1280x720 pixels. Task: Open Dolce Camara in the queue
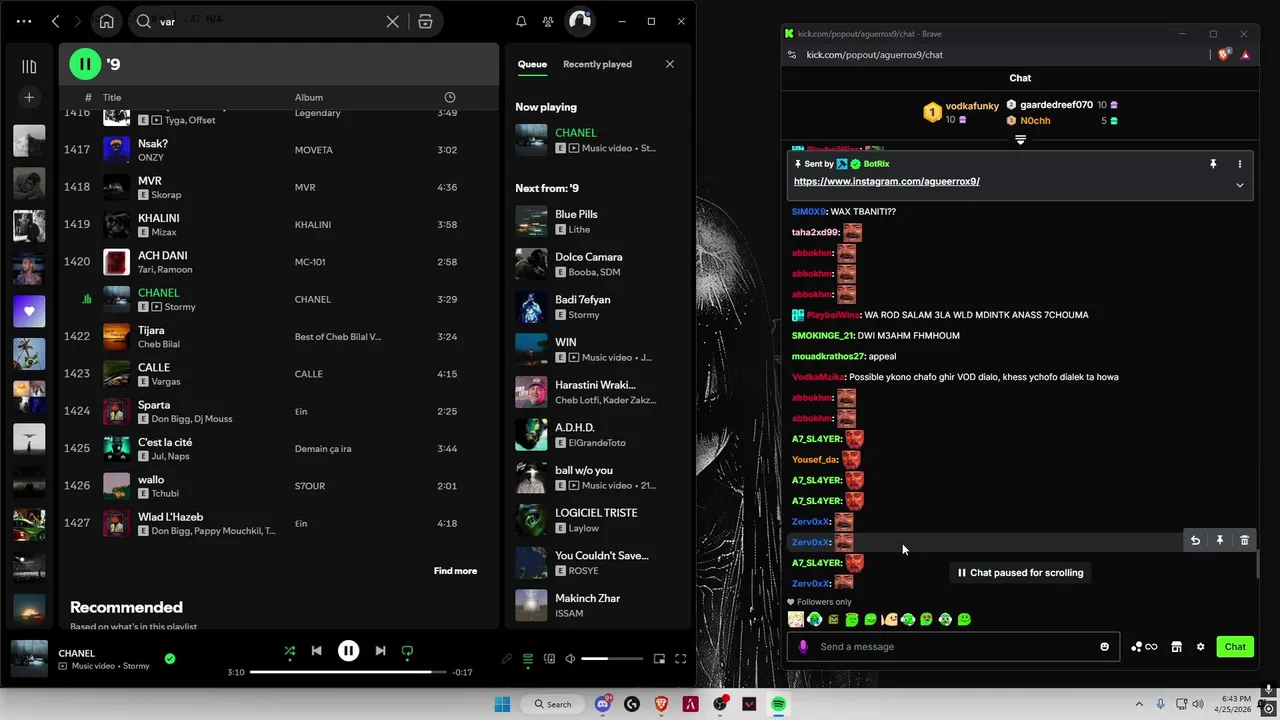point(596,264)
